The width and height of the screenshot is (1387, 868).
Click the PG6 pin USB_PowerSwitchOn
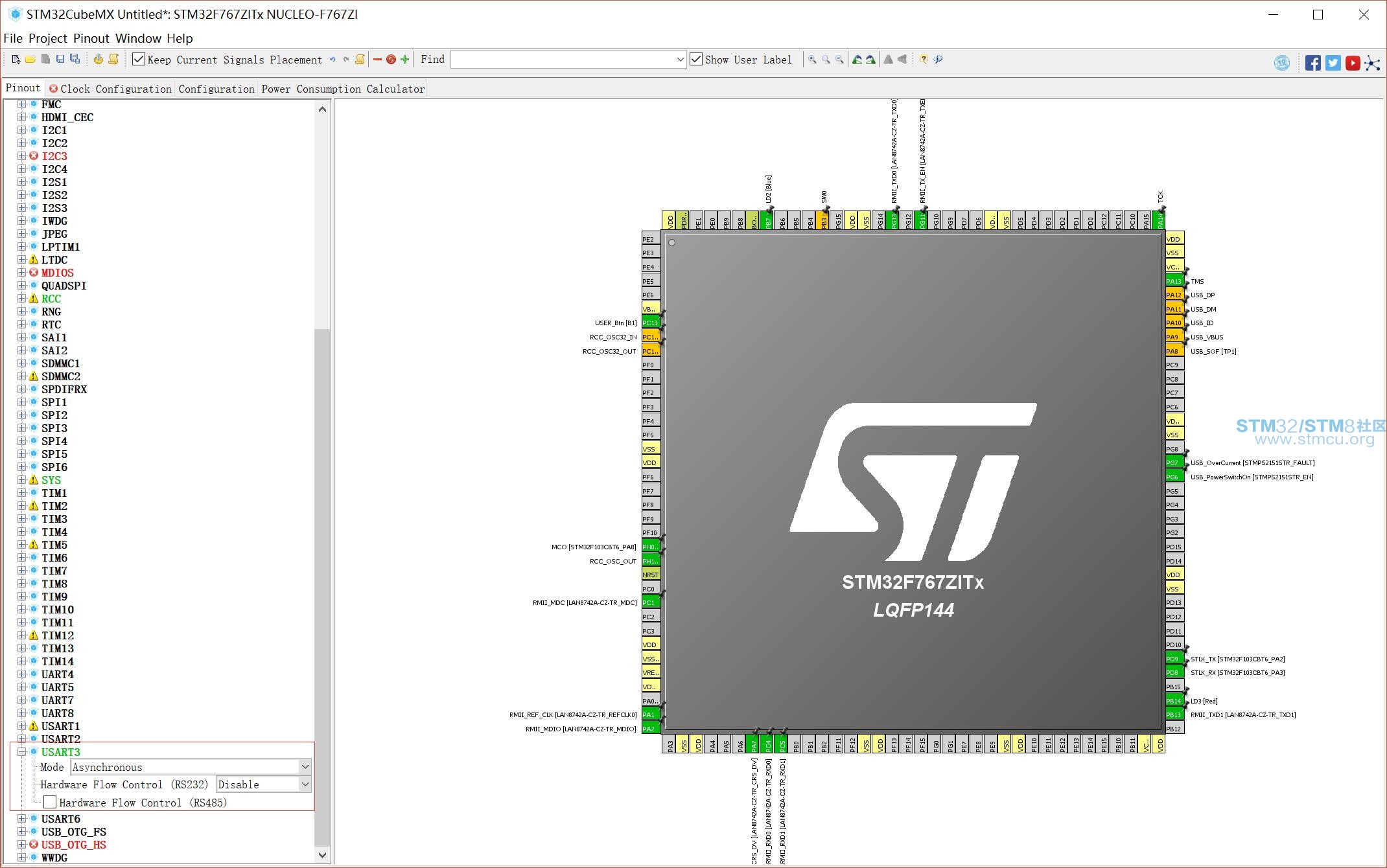[x=1174, y=477]
